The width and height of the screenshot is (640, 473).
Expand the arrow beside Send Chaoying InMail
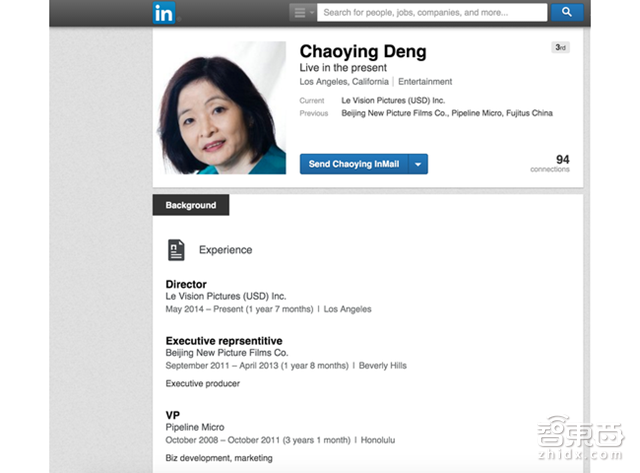[418, 164]
